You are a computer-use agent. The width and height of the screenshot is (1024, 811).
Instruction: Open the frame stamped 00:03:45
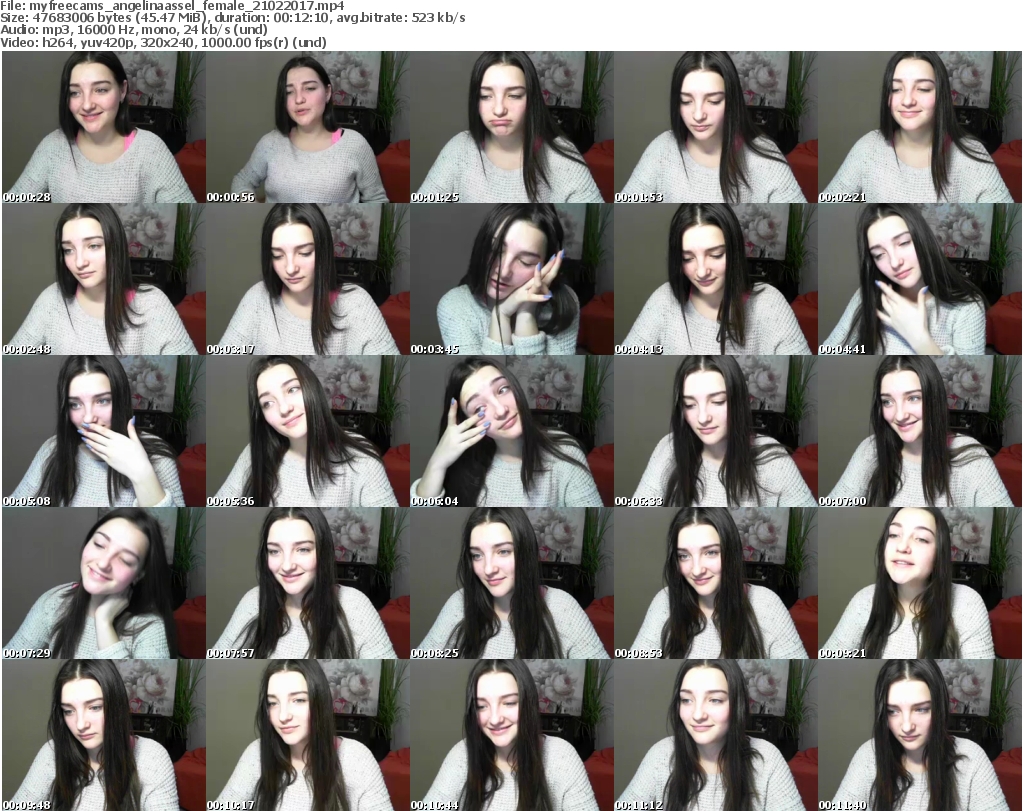[x=511, y=279]
